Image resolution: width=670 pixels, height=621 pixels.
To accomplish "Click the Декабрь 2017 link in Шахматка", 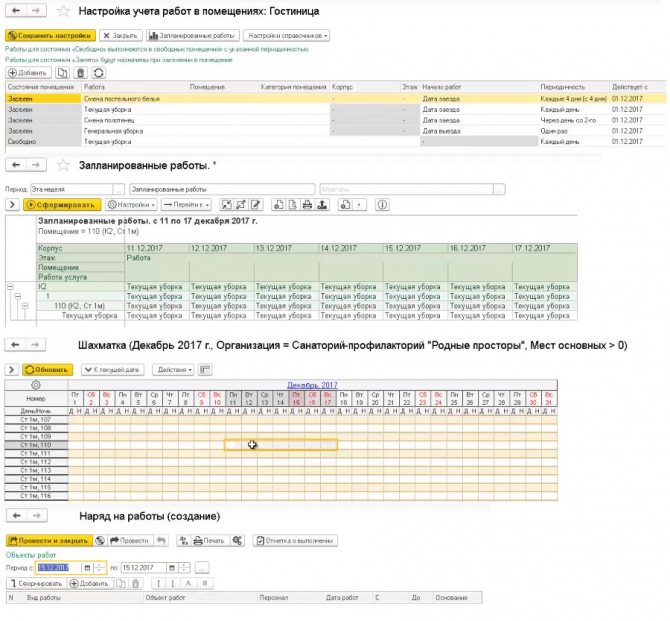I will point(312,385).
